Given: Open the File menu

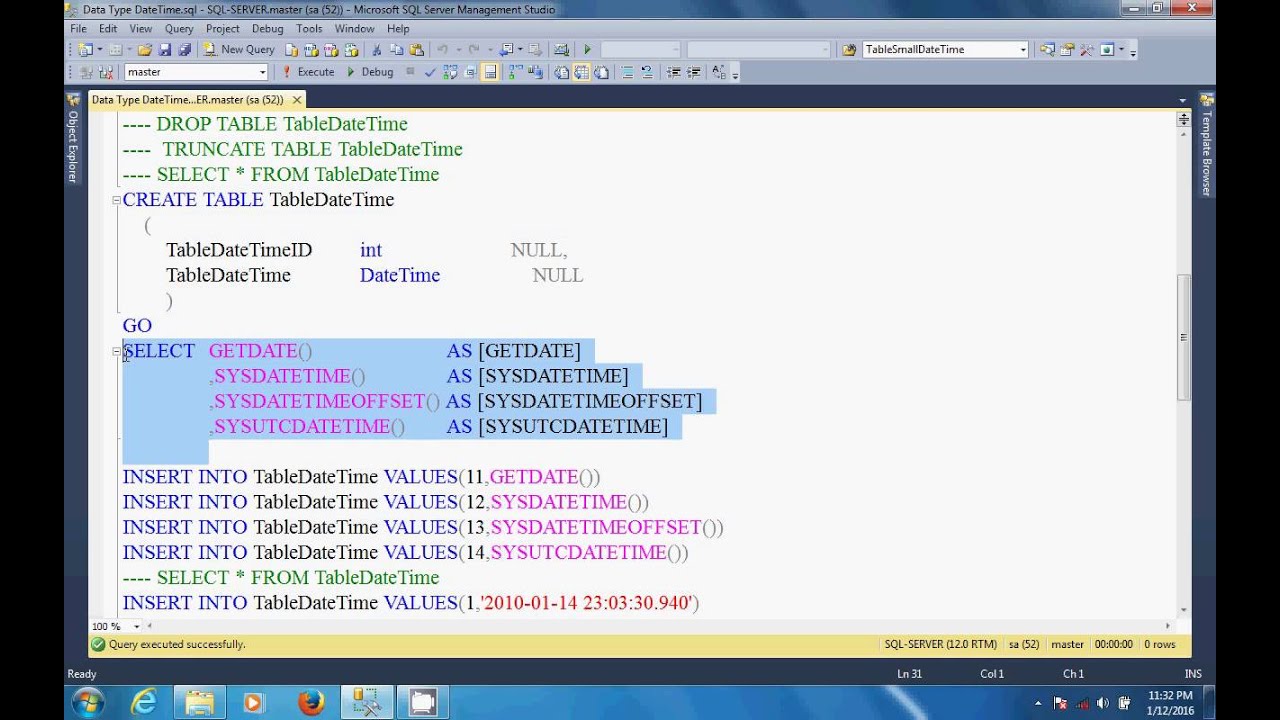Looking at the screenshot, I should pos(78,29).
